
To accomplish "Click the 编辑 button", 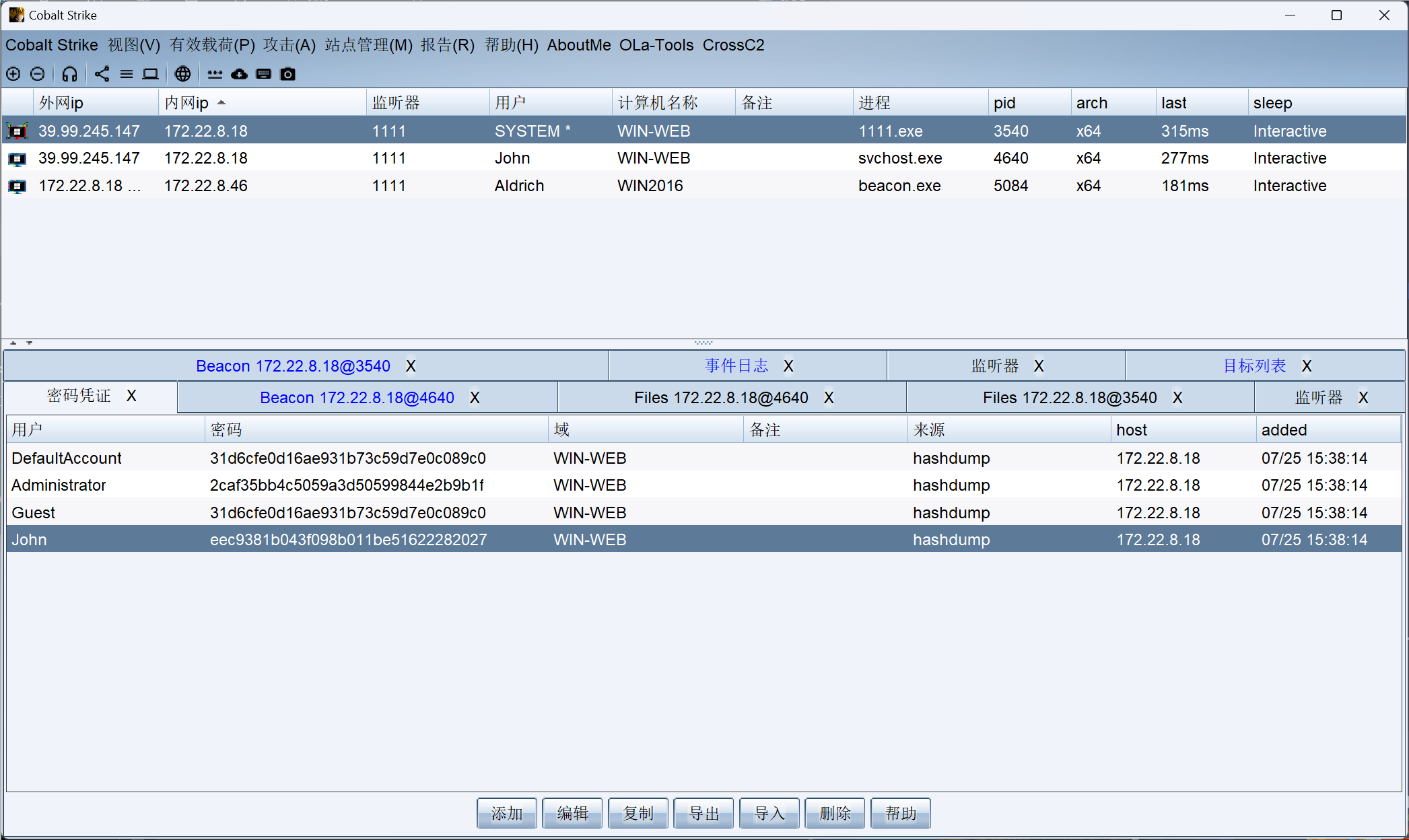I will 572,814.
